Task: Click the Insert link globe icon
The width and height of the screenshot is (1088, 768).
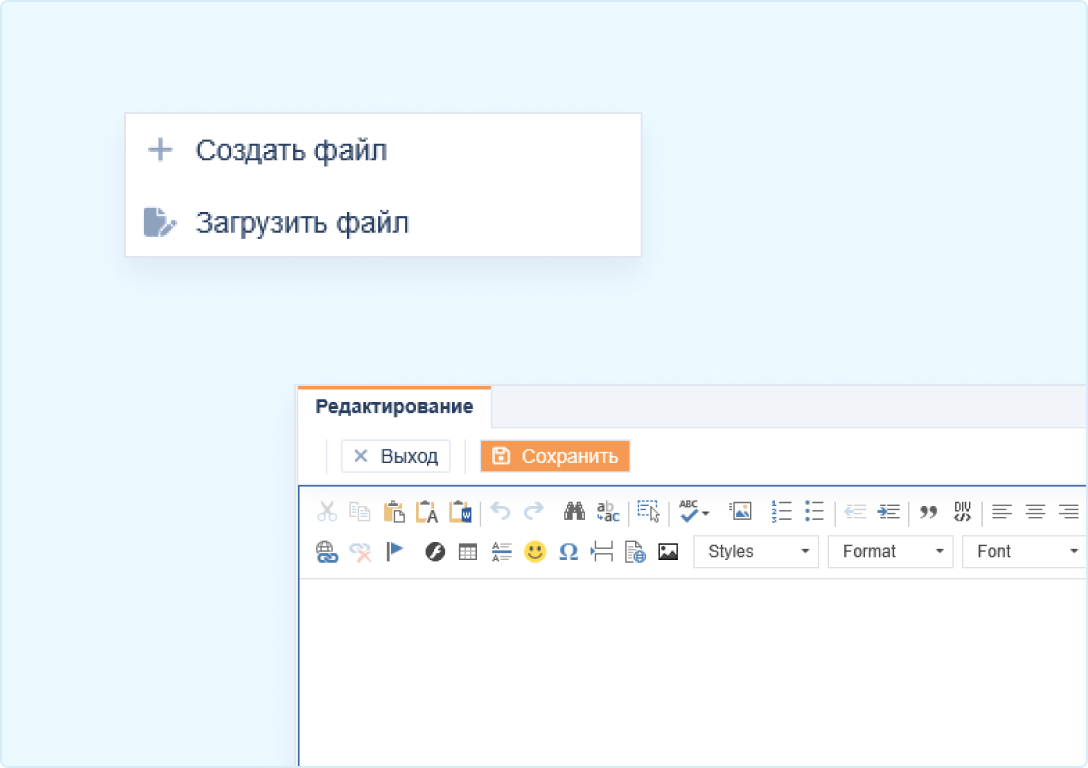Action: click(x=327, y=552)
